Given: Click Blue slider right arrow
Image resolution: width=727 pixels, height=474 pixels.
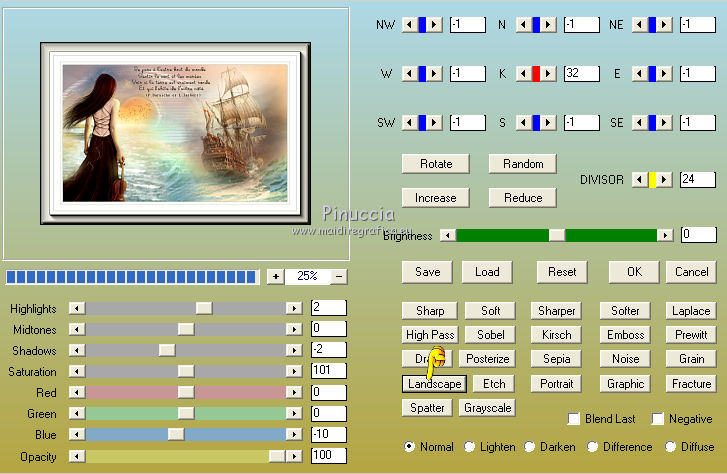Looking at the screenshot, I should (x=294, y=434).
